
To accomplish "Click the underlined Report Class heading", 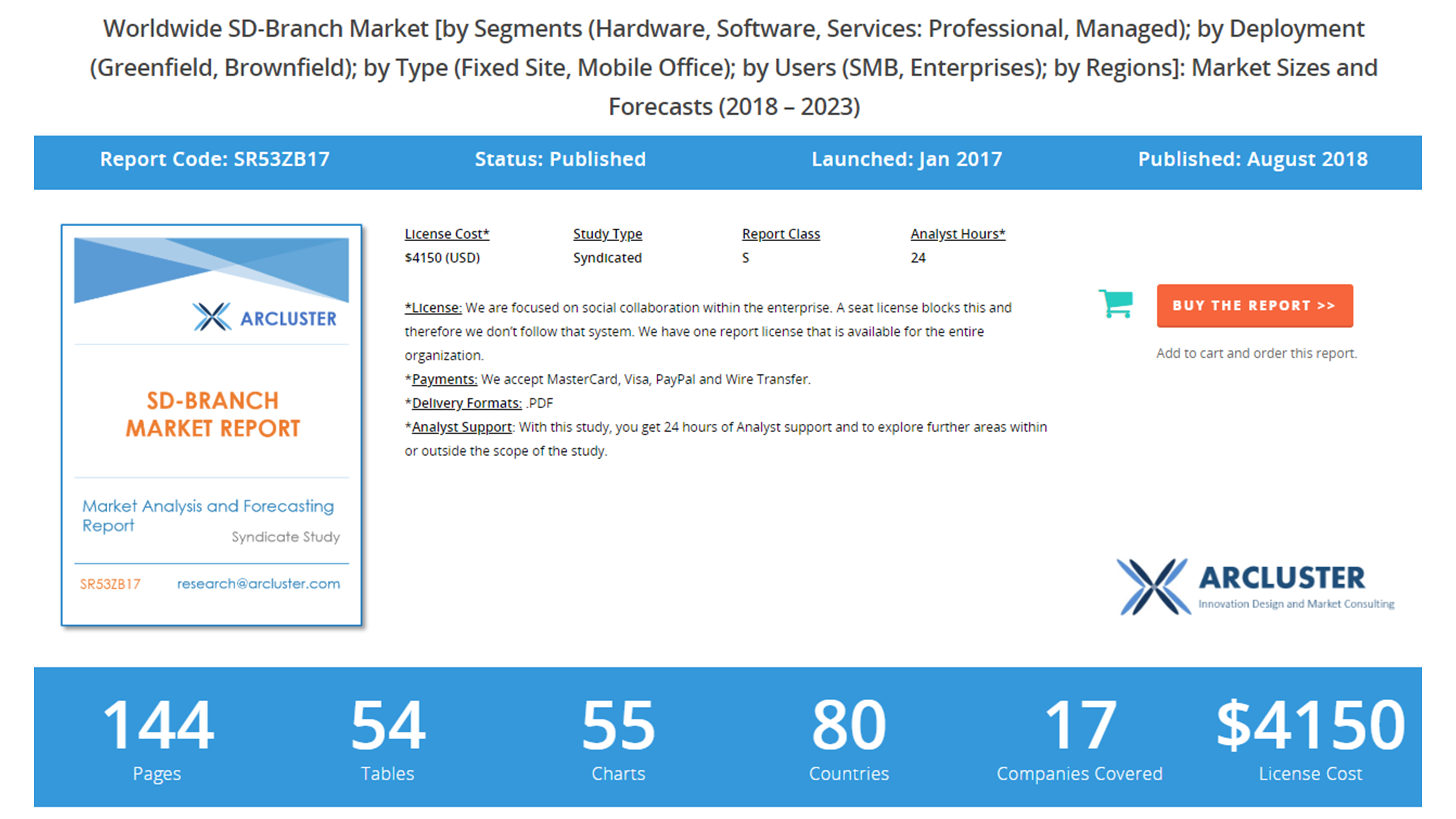I will click(781, 234).
